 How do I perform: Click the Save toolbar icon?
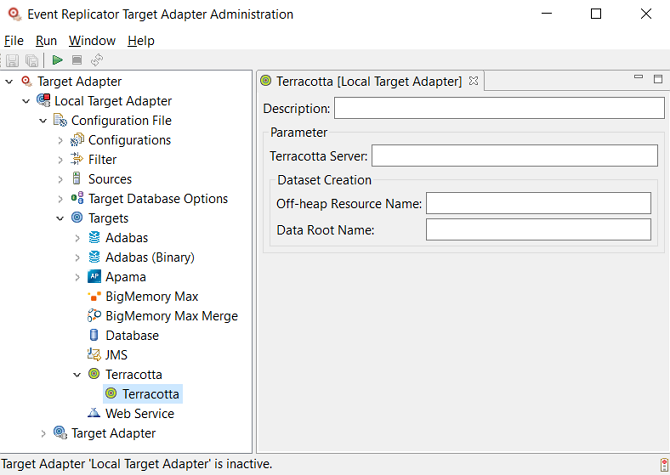point(12,61)
